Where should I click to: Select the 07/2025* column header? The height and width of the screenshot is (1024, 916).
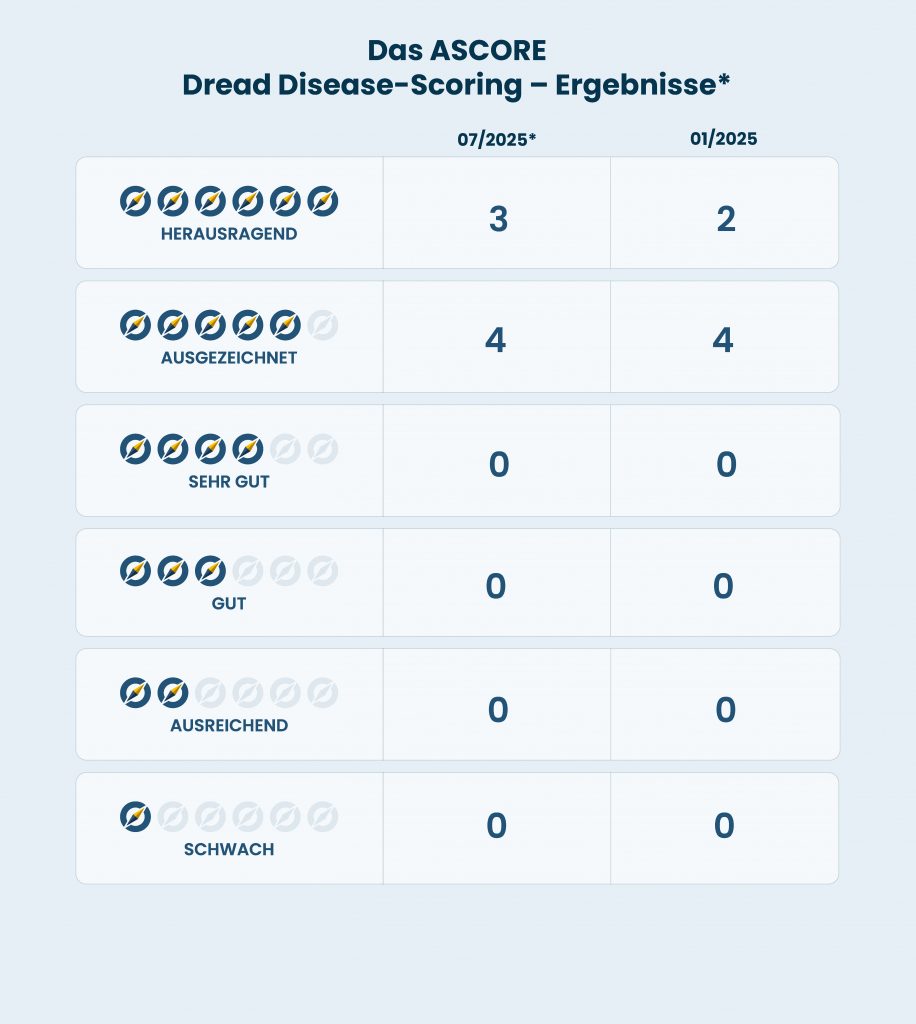[x=496, y=139]
